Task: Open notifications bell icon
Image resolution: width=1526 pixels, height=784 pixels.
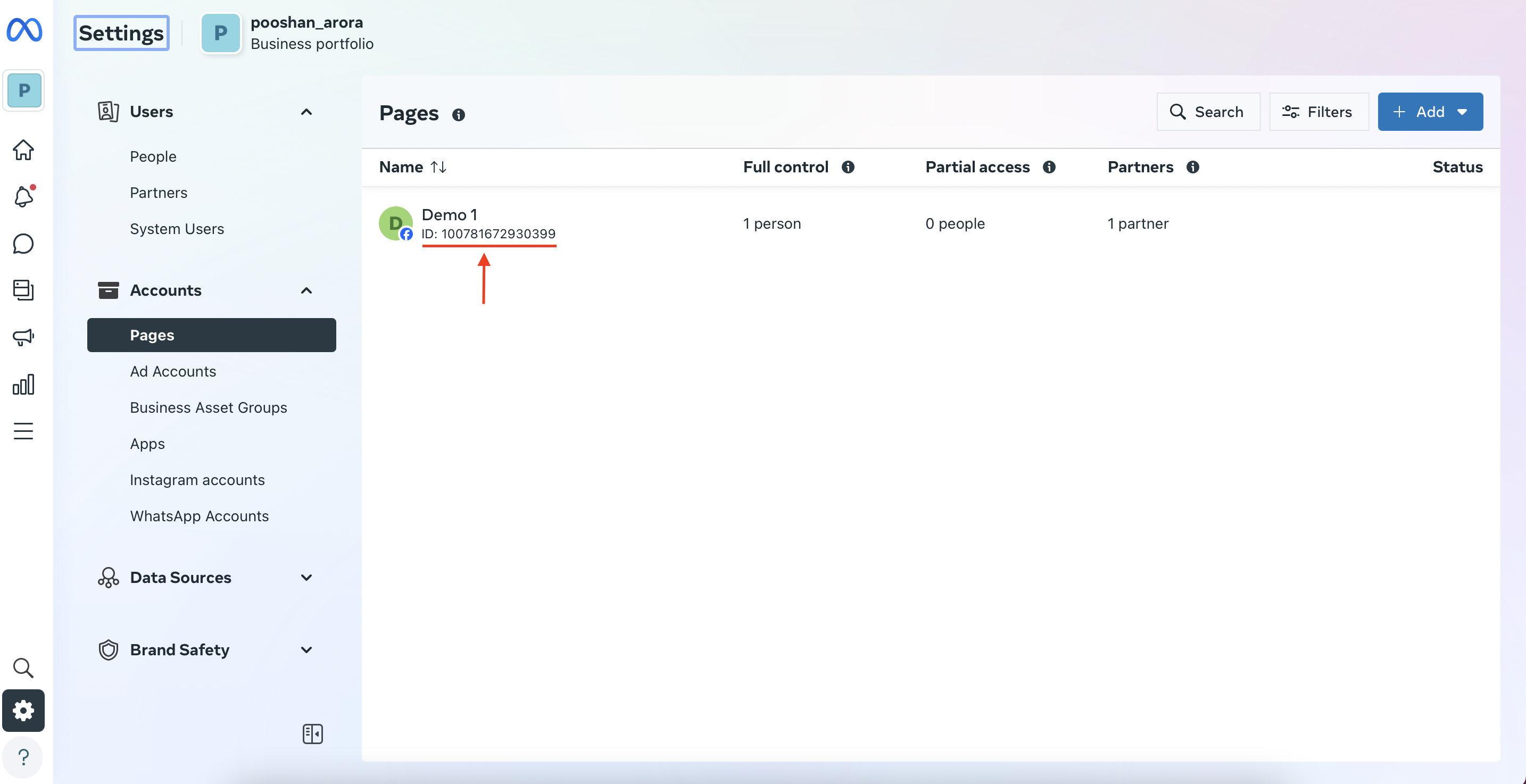Action: pyautogui.click(x=23, y=196)
